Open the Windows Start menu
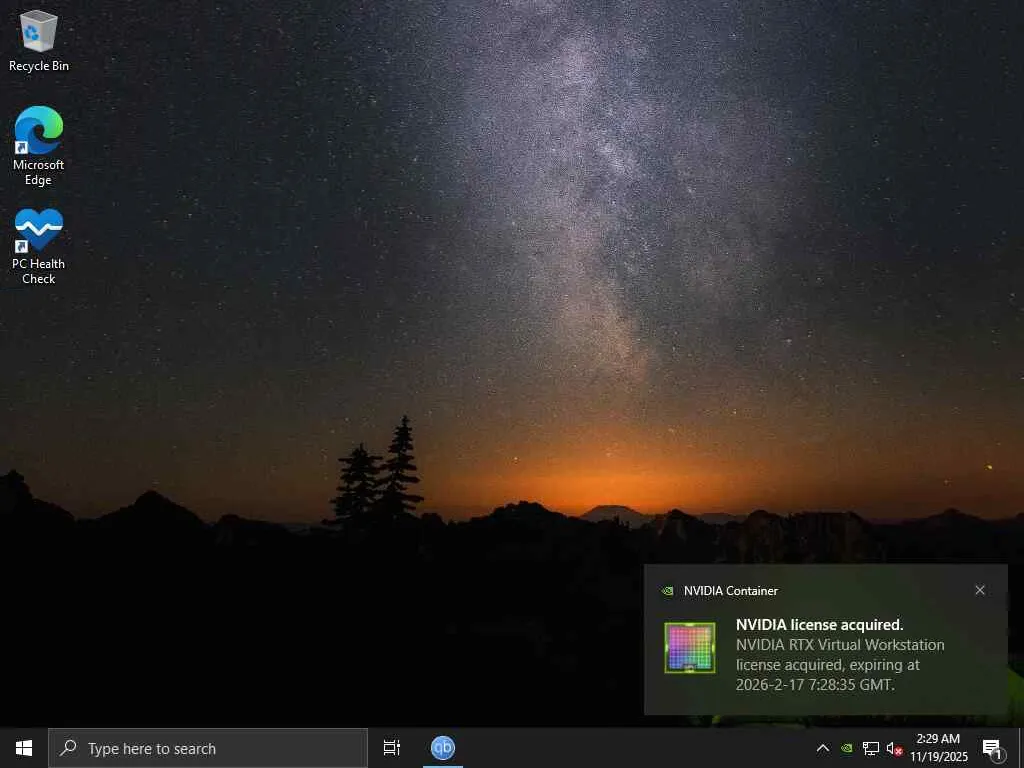The image size is (1024, 768). (24, 748)
